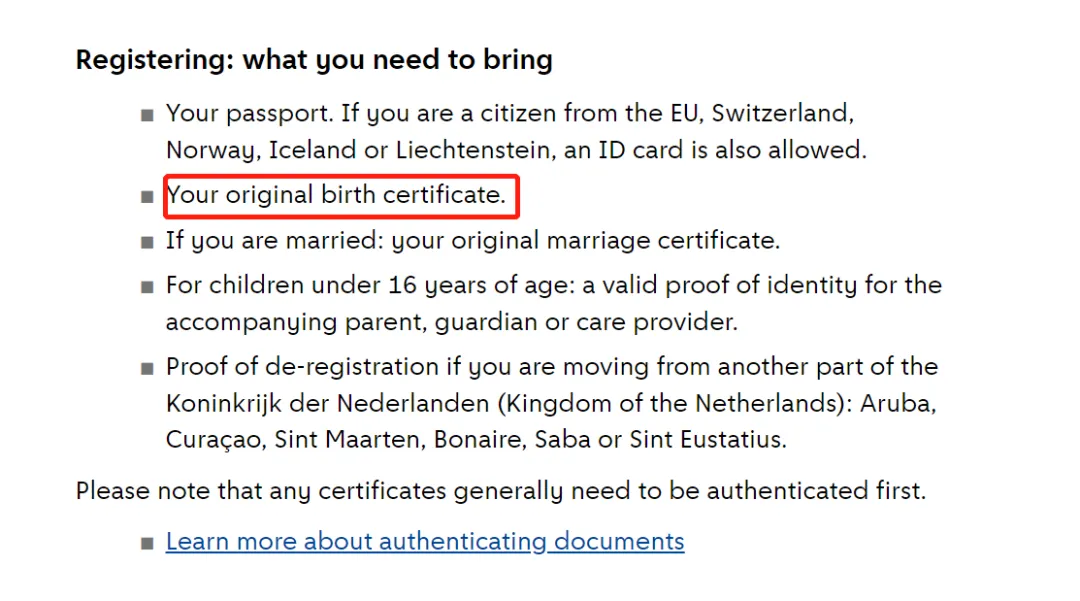Click the Proof of de-registration line
This screenshot has height=601, width=1080.
coord(552,367)
